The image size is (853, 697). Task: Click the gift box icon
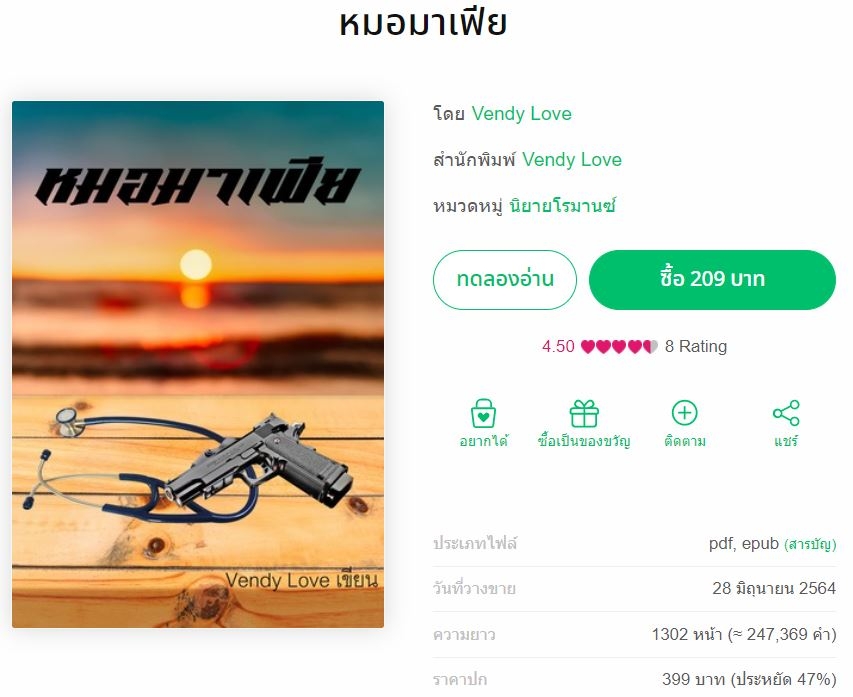click(584, 414)
